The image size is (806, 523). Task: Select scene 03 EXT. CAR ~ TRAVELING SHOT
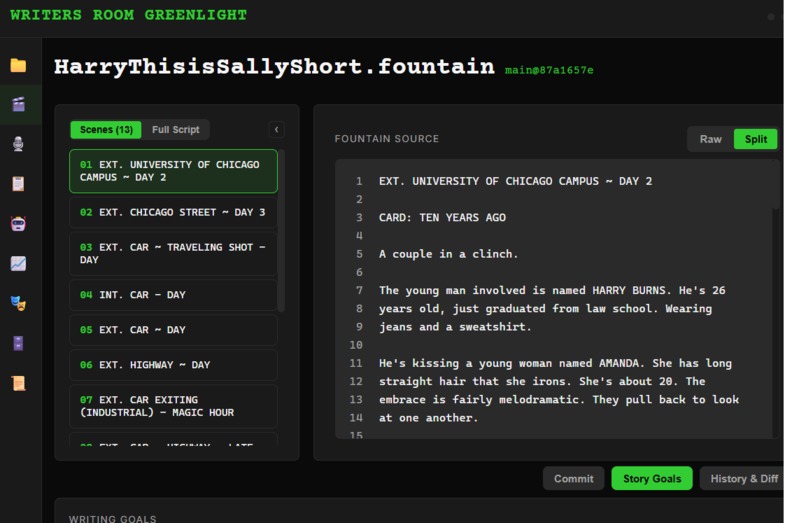[173, 254]
